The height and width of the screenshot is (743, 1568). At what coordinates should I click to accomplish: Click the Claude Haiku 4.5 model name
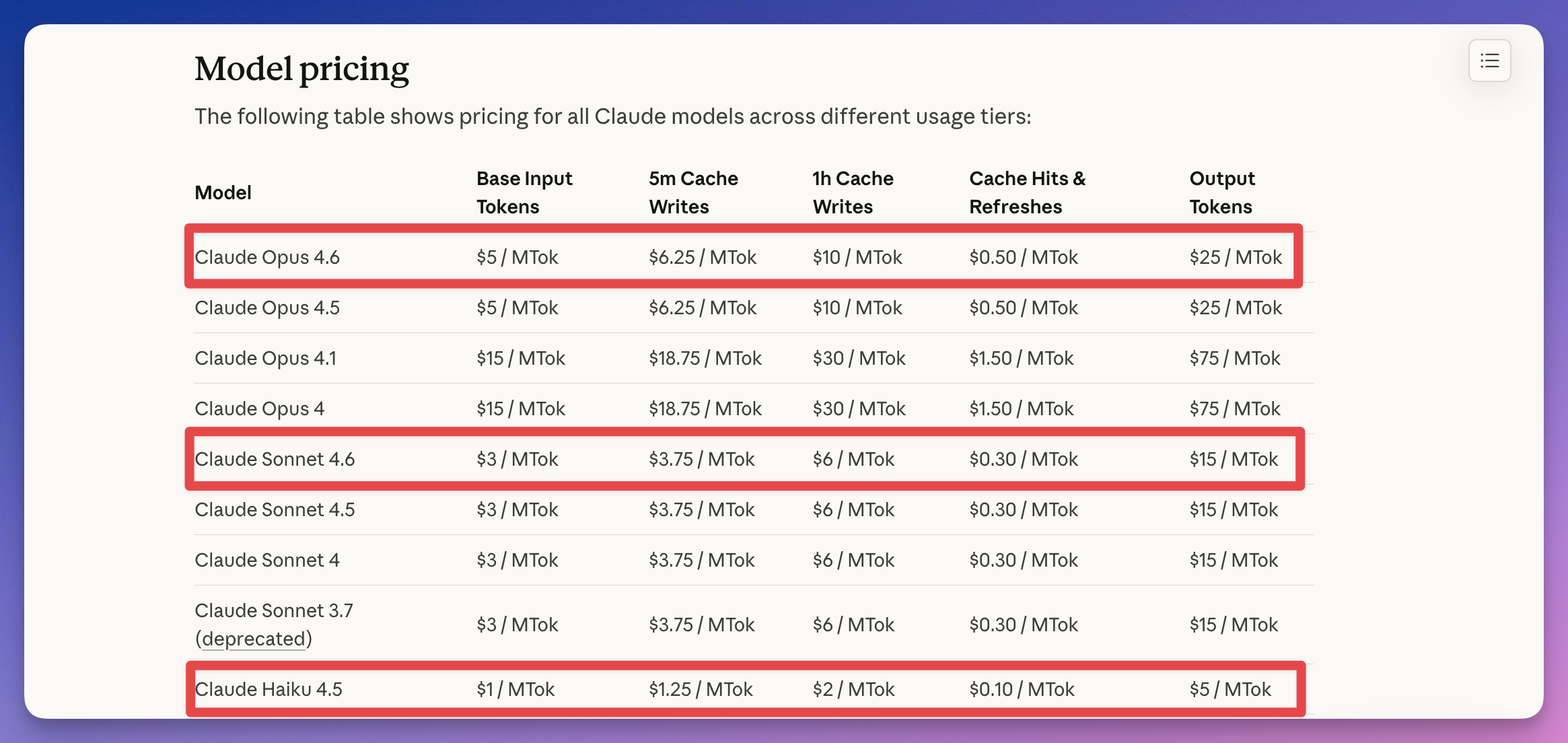coord(269,689)
